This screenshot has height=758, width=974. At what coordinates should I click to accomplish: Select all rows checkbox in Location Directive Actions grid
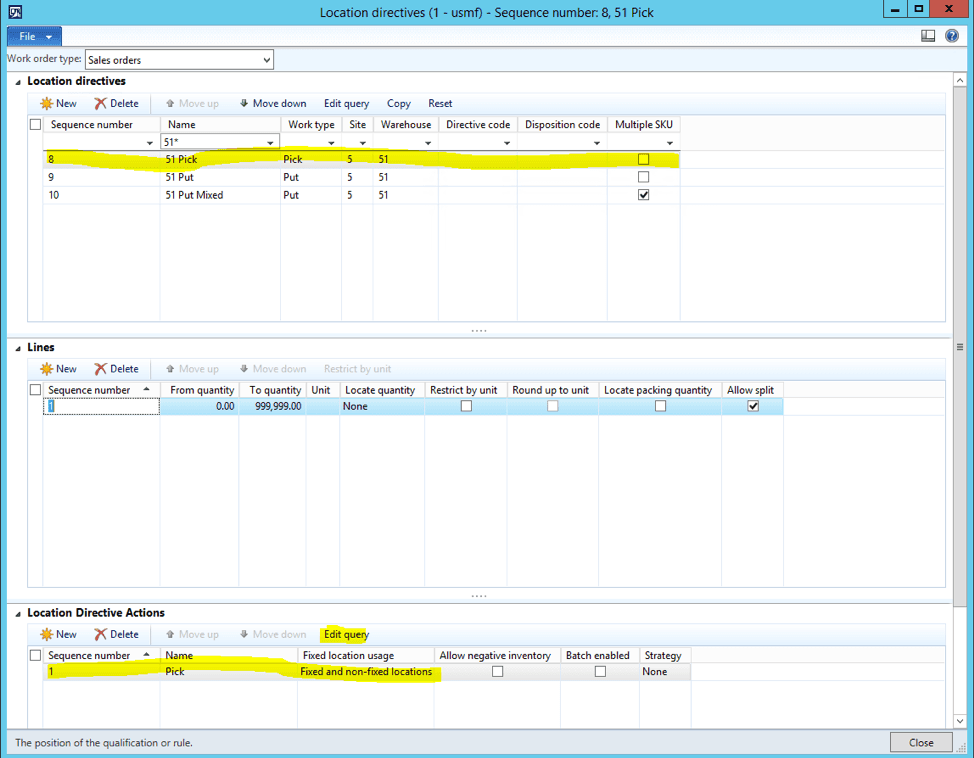(x=35, y=655)
